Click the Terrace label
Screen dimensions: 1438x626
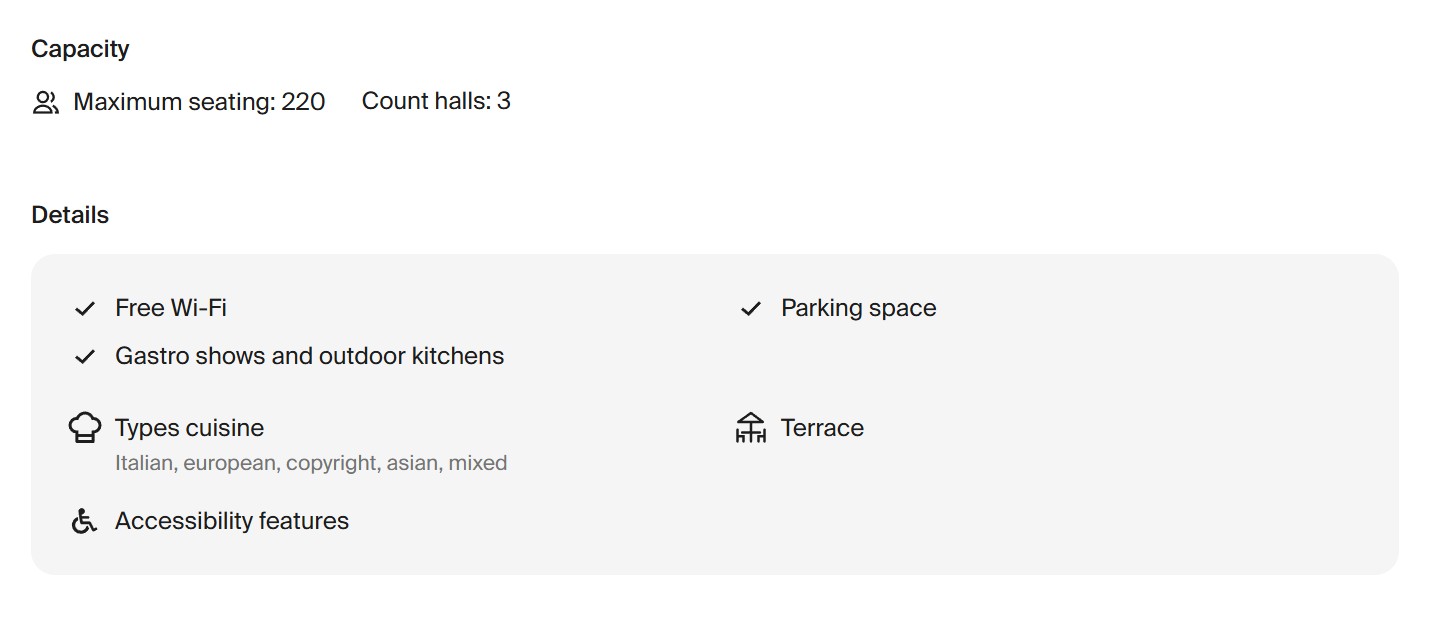(822, 428)
